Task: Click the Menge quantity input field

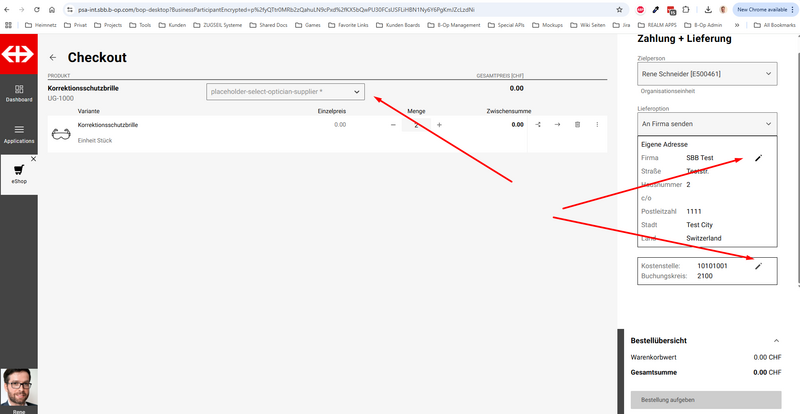Action: (416, 125)
